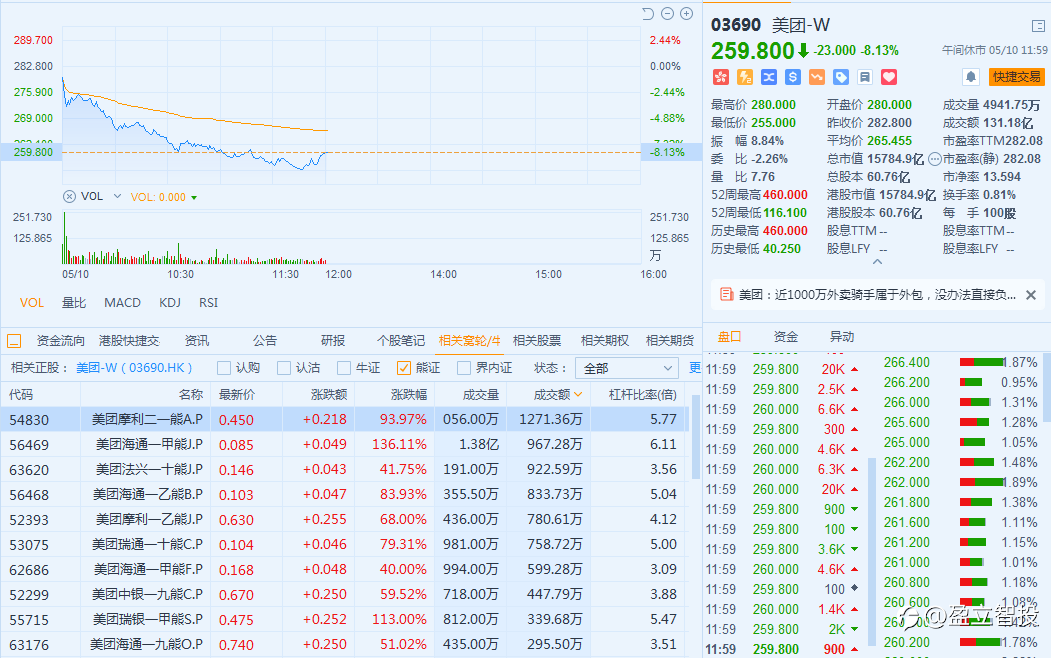Open the 状态 全部 dropdown
This screenshot has height=658, width=1051.
click(625, 368)
